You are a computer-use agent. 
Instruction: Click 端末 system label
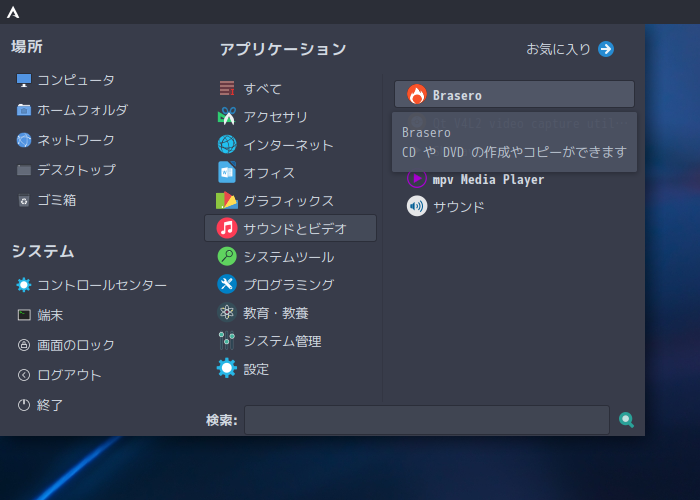[50, 315]
